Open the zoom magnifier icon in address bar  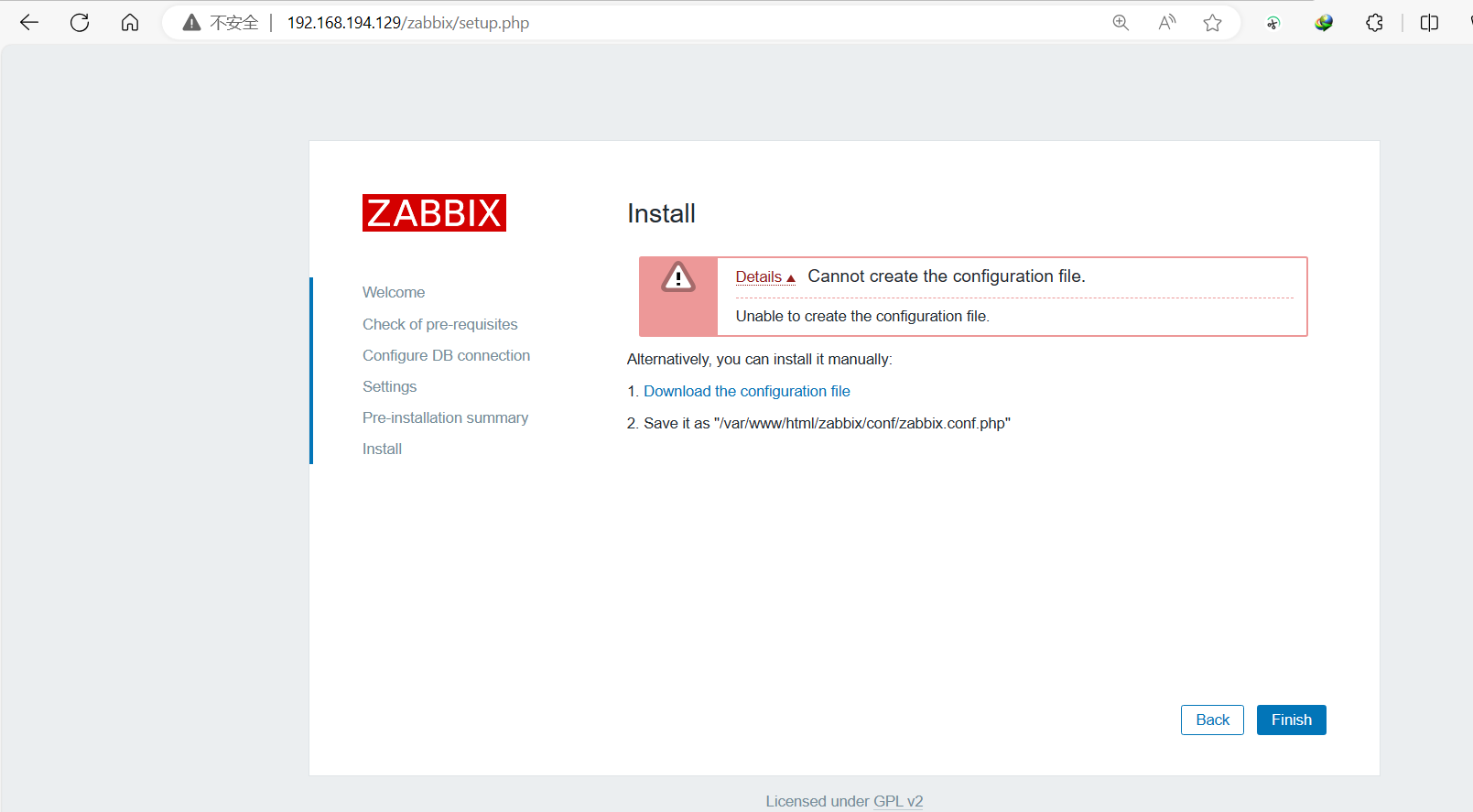pos(1121,23)
